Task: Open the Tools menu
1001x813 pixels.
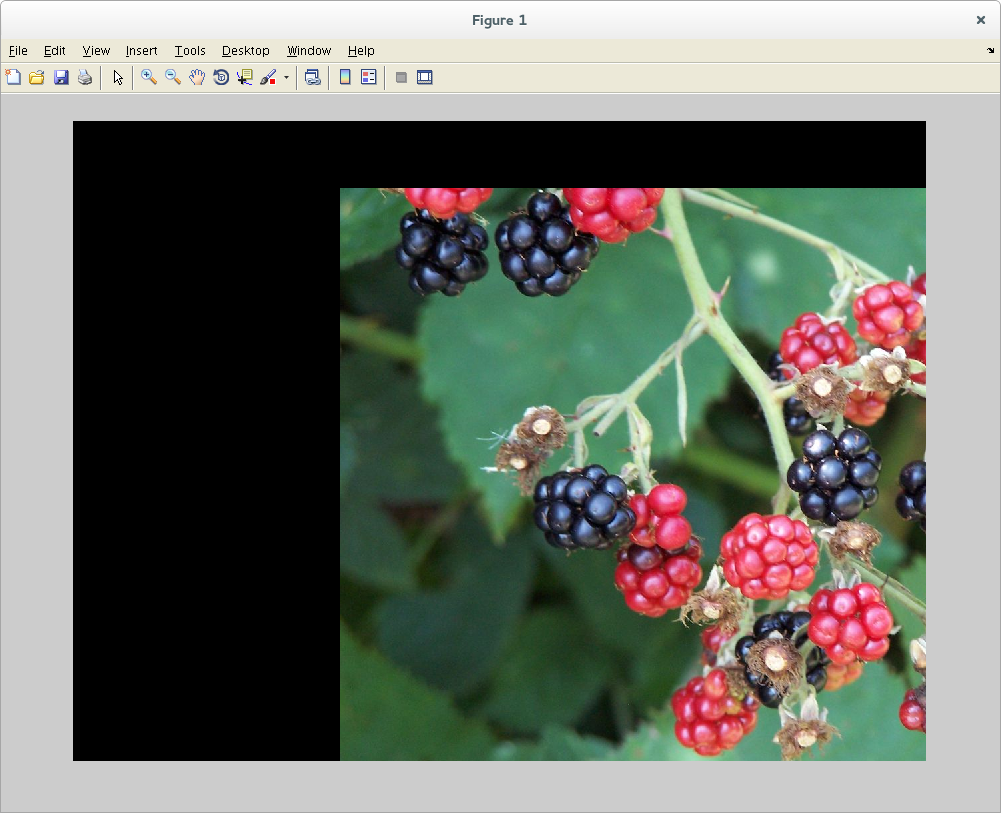Action: [x=190, y=51]
